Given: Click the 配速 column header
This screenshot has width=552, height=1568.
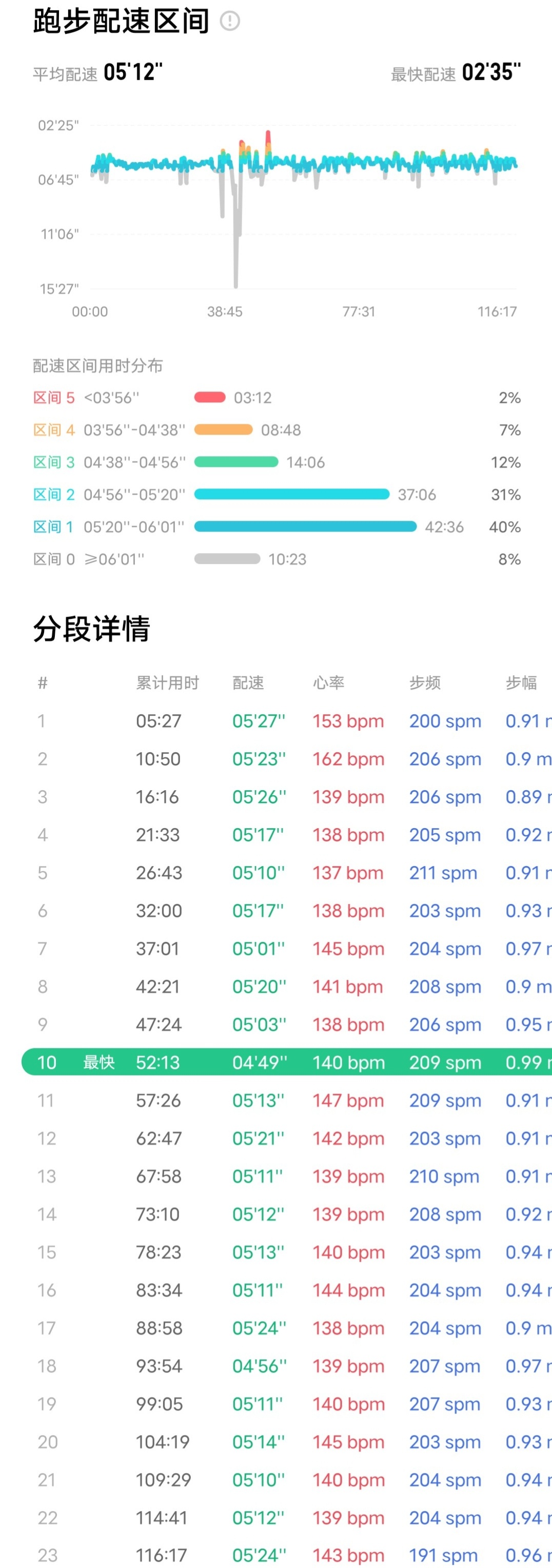Looking at the screenshot, I should (x=248, y=683).
